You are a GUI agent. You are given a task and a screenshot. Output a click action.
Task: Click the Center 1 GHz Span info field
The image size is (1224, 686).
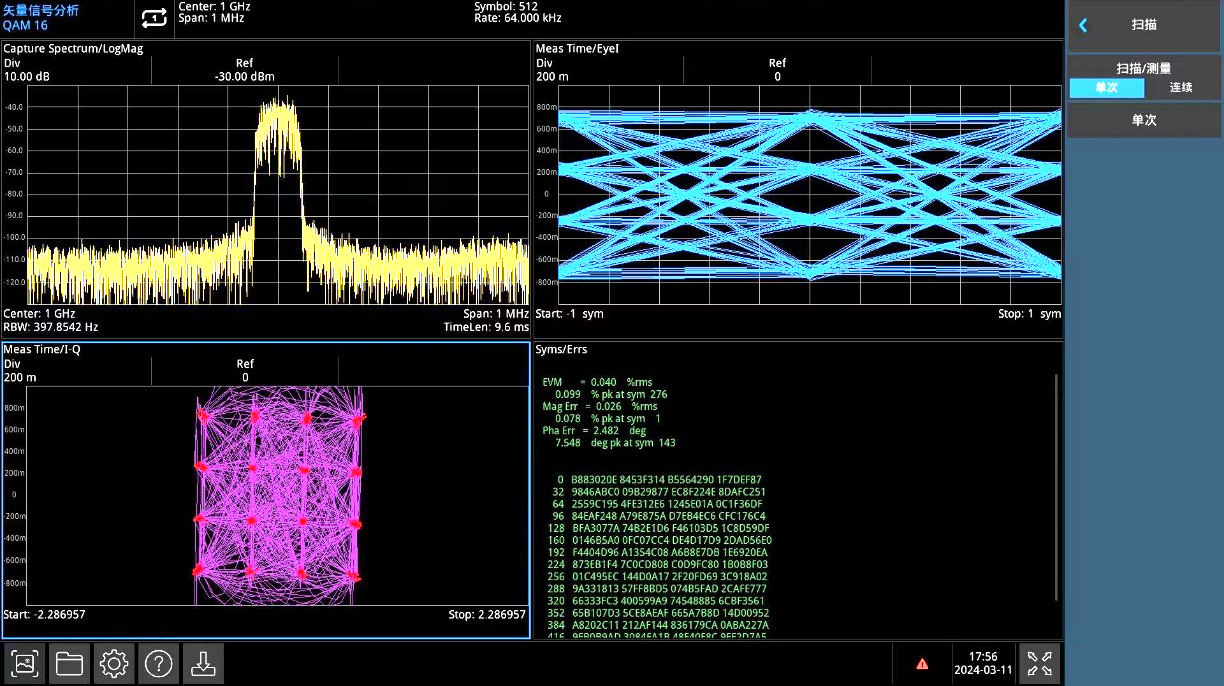point(214,12)
